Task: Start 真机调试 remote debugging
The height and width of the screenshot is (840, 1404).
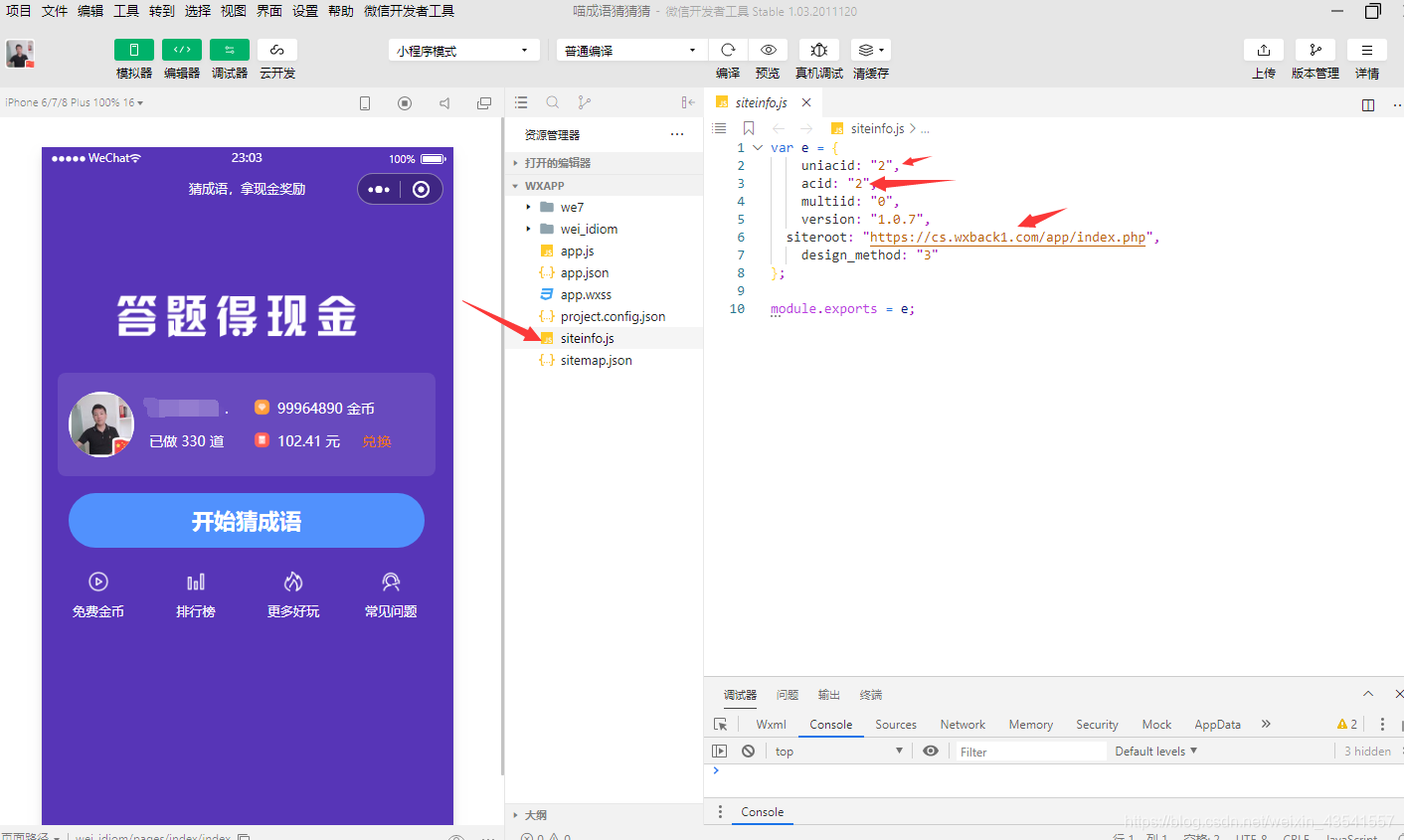Action: click(x=817, y=49)
